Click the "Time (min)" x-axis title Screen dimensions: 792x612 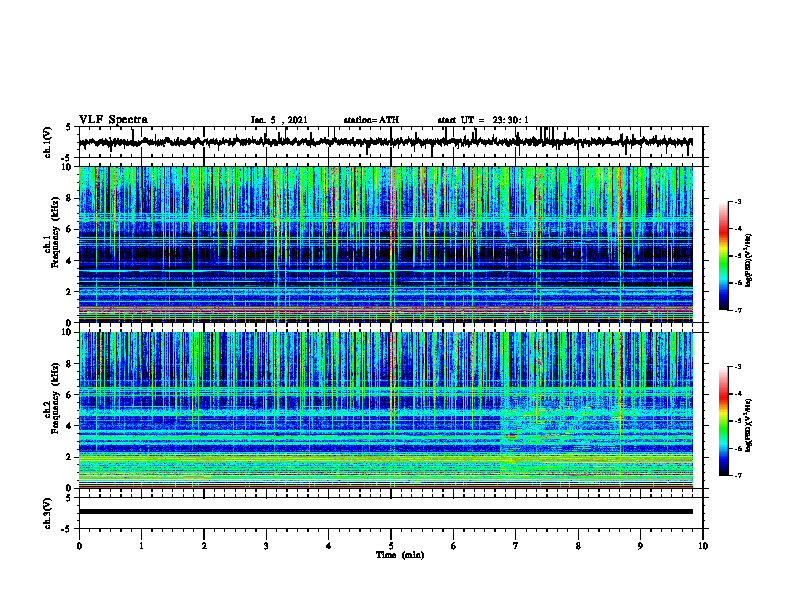coord(400,555)
